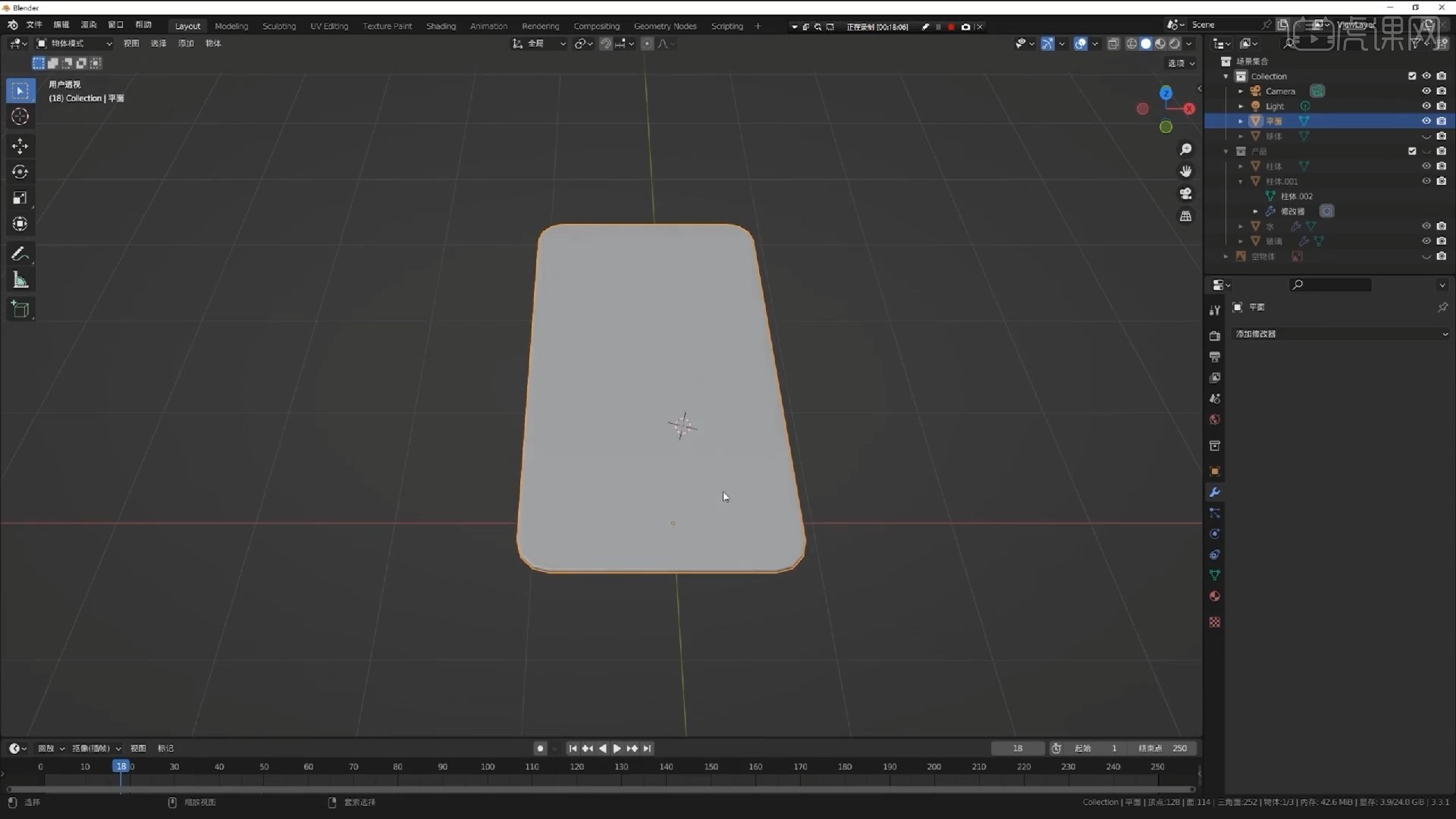Open the View Layer properties tab
This screenshot has height=819, width=1456.
click(1215, 378)
